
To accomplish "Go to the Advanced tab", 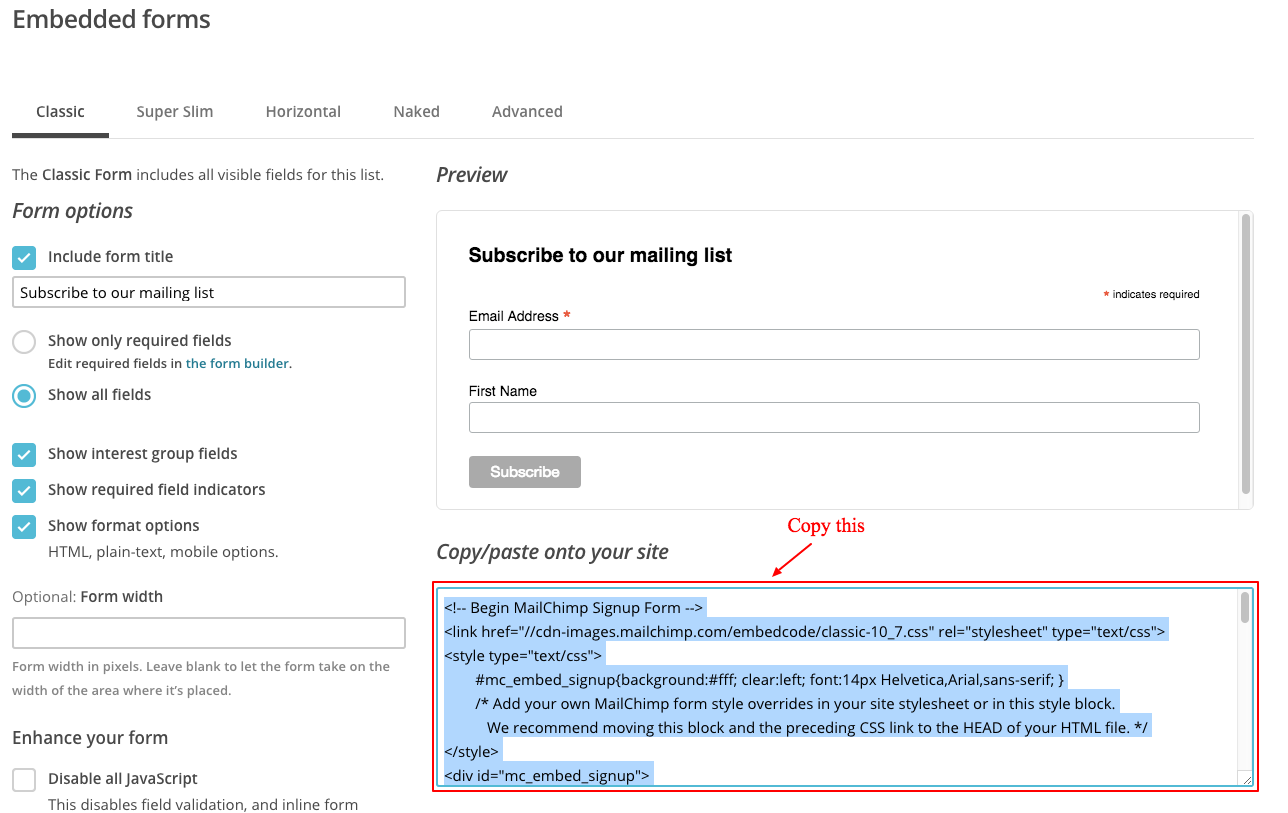I will [x=527, y=112].
